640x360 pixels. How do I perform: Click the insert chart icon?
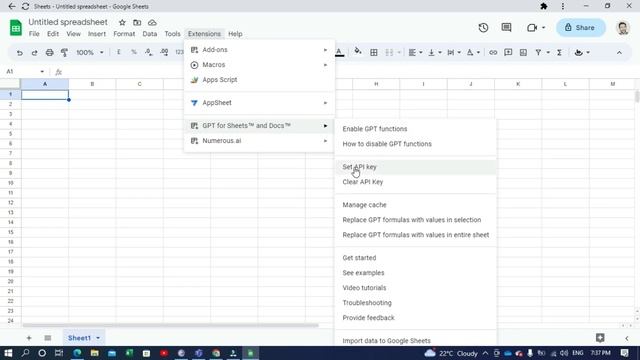523,52
